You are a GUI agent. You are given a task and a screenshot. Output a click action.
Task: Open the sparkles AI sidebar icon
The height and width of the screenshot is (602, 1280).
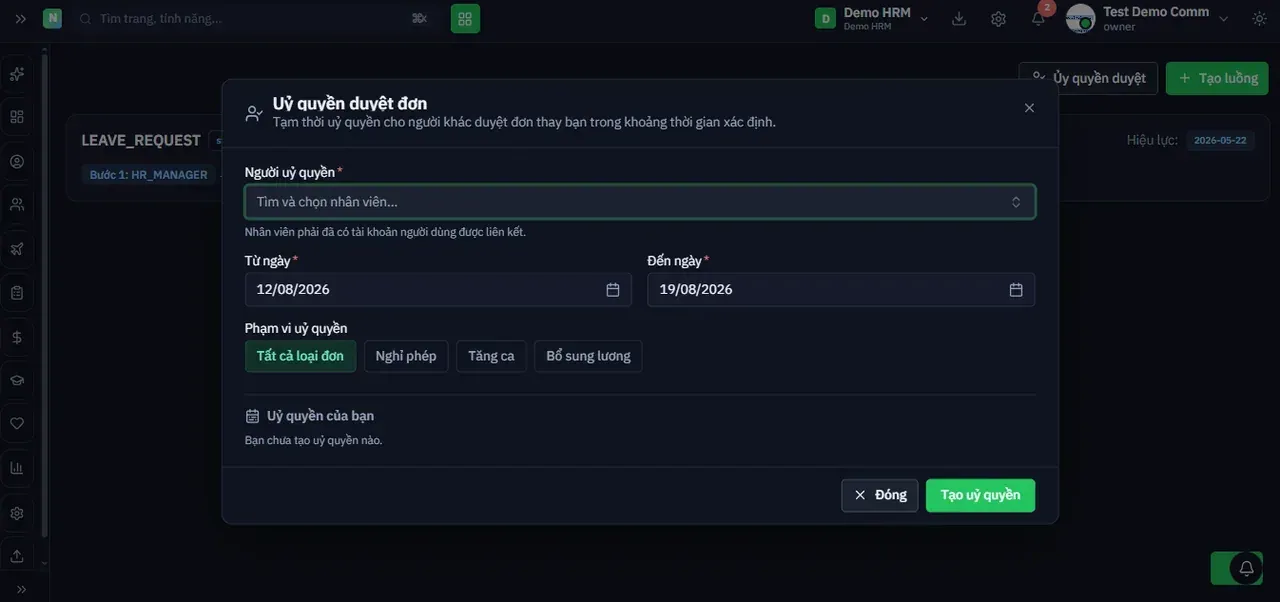pyautogui.click(x=17, y=74)
